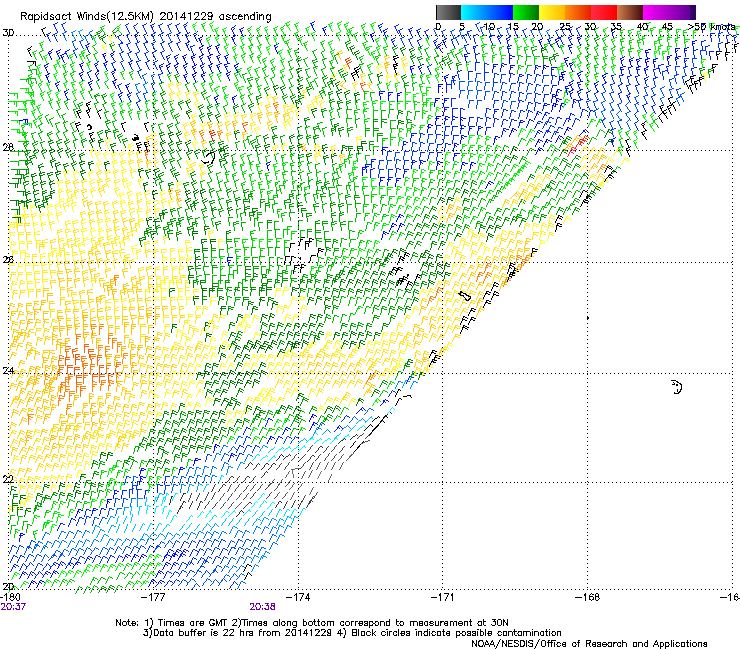740x650 pixels.
Task: Click the longitude label '-177'
Action: (x=154, y=597)
